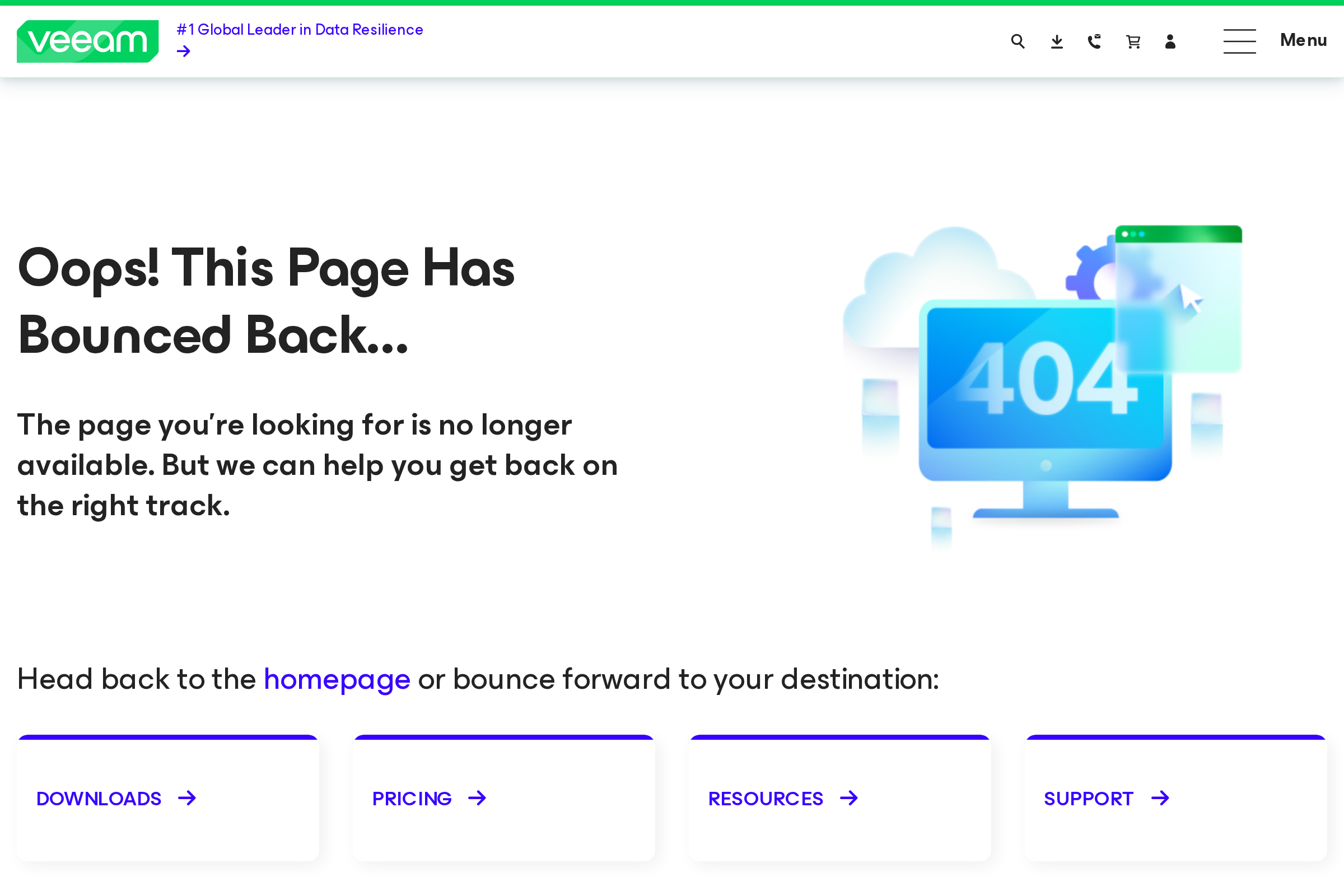Viewport: 1344px width, 896px height.
Task: Open the hamburger Menu
Action: coord(1239,41)
